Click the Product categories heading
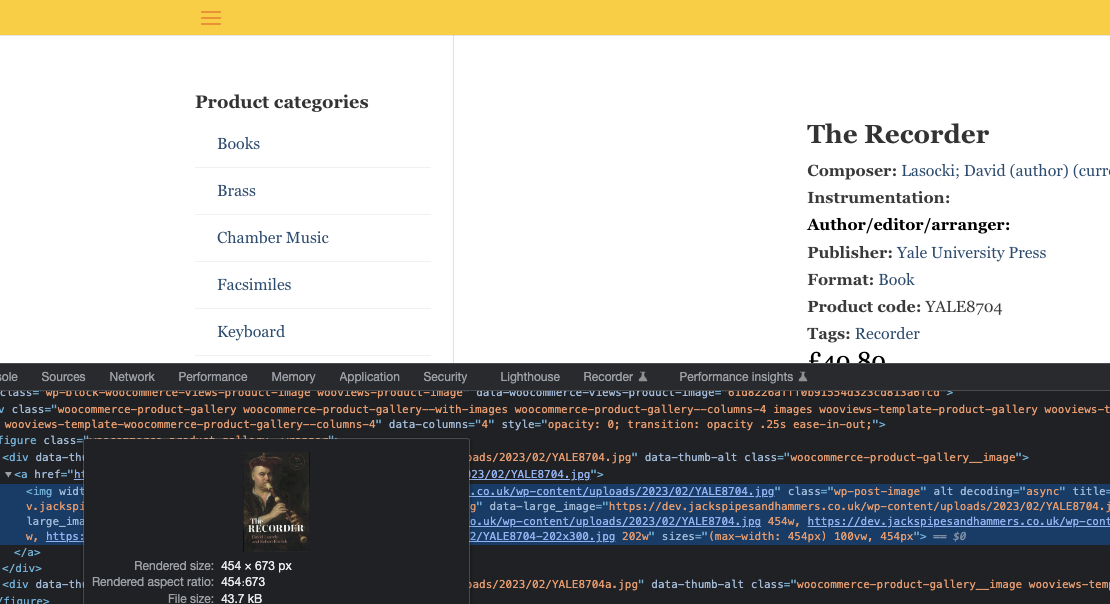The height and width of the screenshot is (604, 1110). tap(282, 102)
